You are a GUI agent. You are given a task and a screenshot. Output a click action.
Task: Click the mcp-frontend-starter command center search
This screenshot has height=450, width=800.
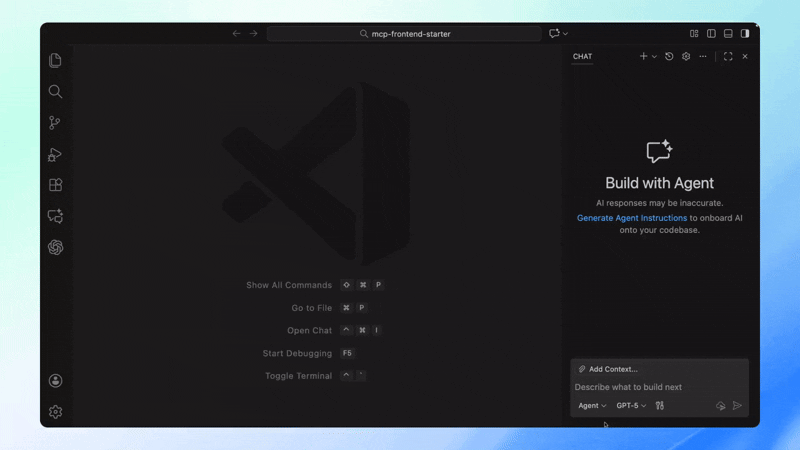pyautogui.click(x=404, y=34)
